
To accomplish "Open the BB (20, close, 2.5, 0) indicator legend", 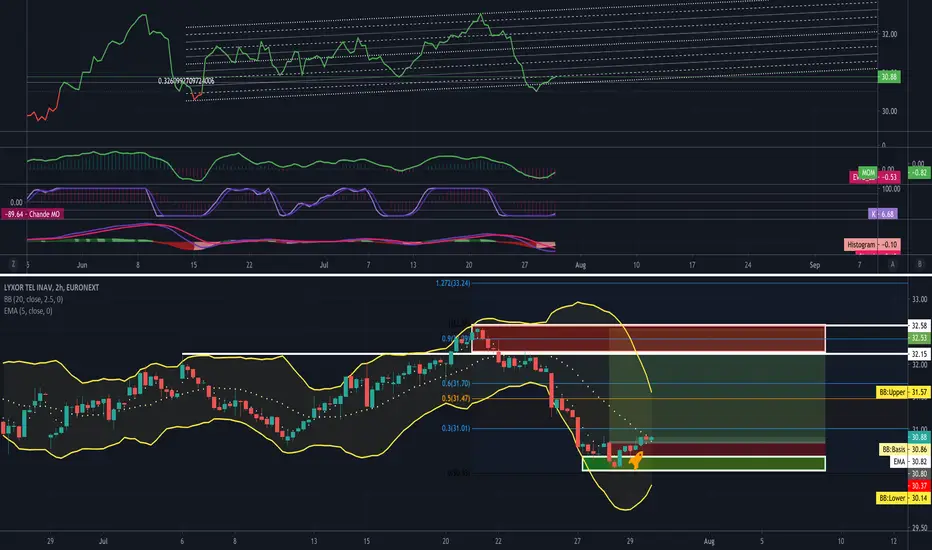I will pyautogui.click(x=33, y=299).
